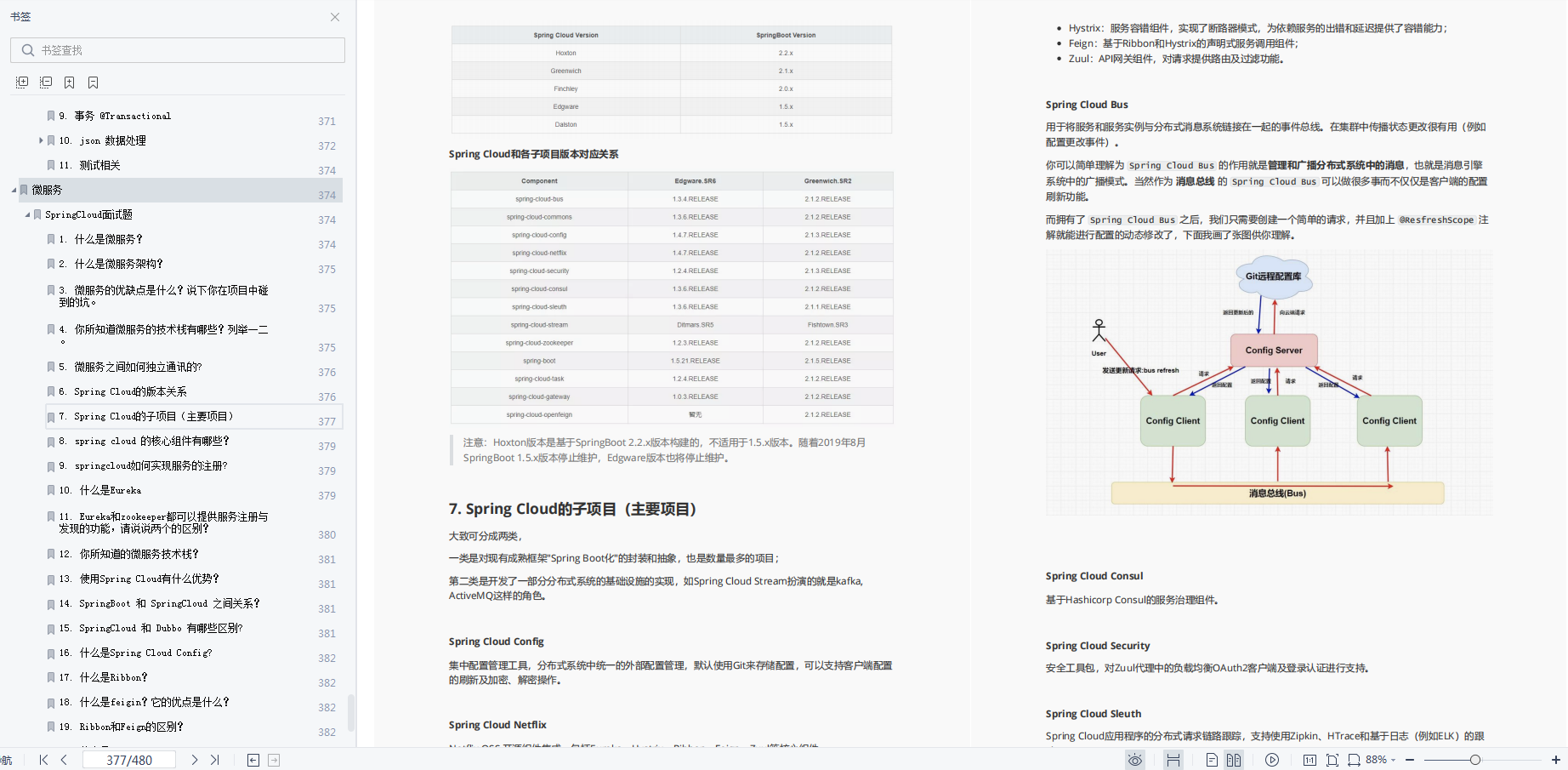Open bookmark 19. Ribbon和Feign的区别
Image resolution: width=1568 pixels, height=770 pixels.
click(121, 727)
